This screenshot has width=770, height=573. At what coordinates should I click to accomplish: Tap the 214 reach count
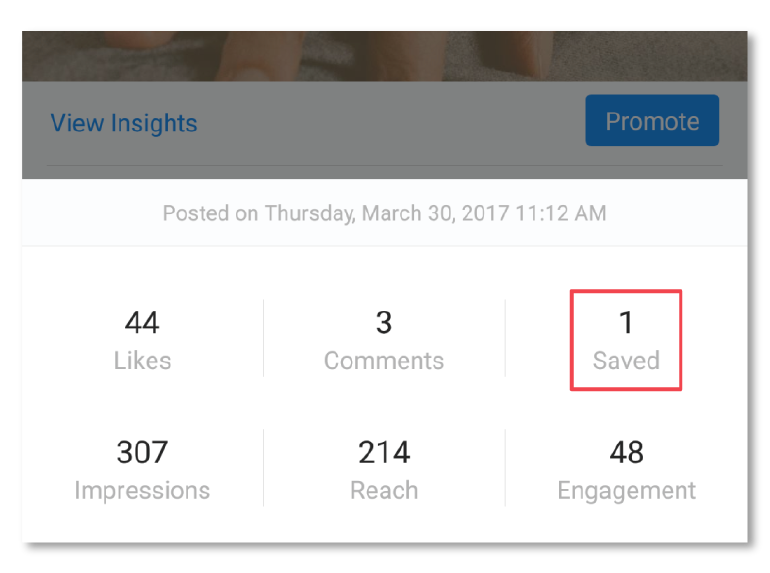(384, 452)
